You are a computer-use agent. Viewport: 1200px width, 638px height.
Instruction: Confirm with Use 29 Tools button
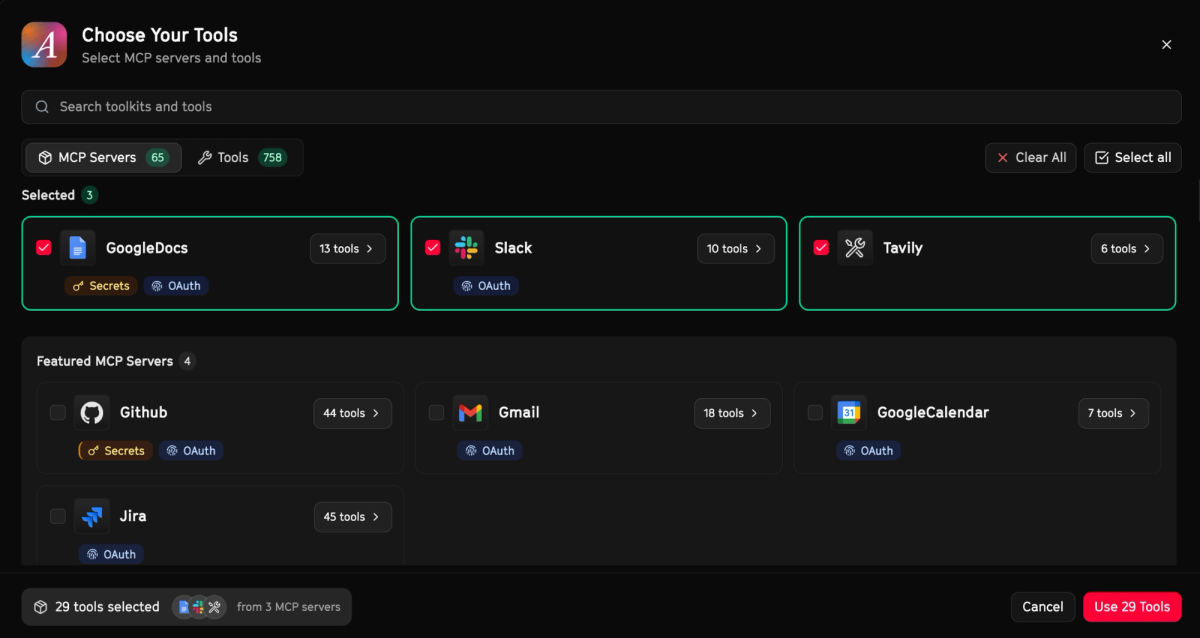click(x=1132, y=607)
